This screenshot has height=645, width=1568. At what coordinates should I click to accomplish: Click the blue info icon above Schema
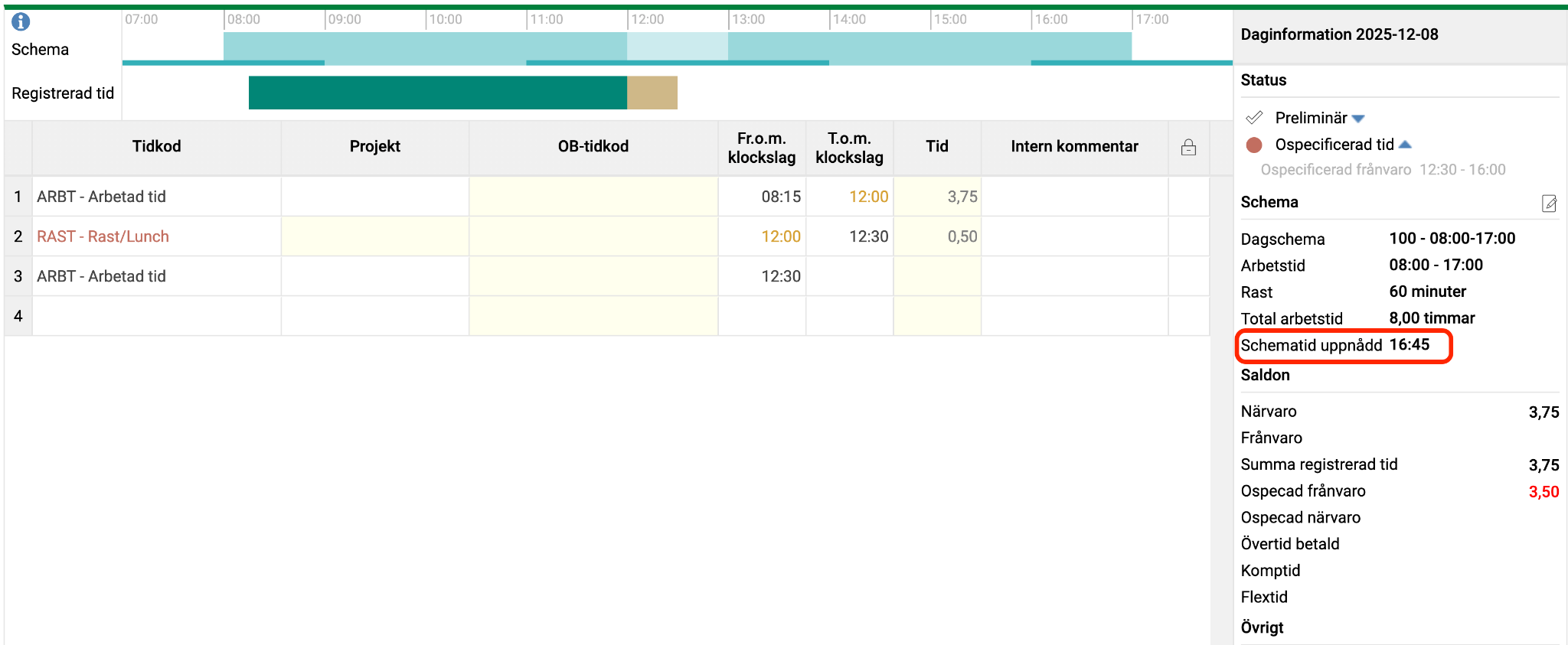(21, 21)
